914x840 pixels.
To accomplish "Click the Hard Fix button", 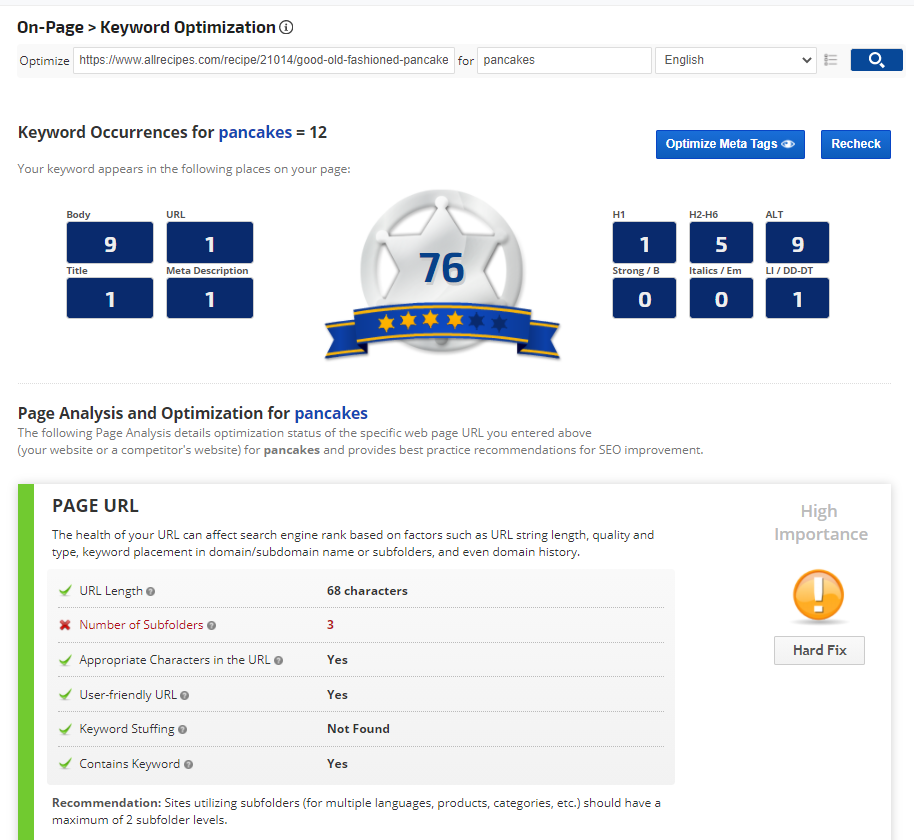I will (819, 650).
